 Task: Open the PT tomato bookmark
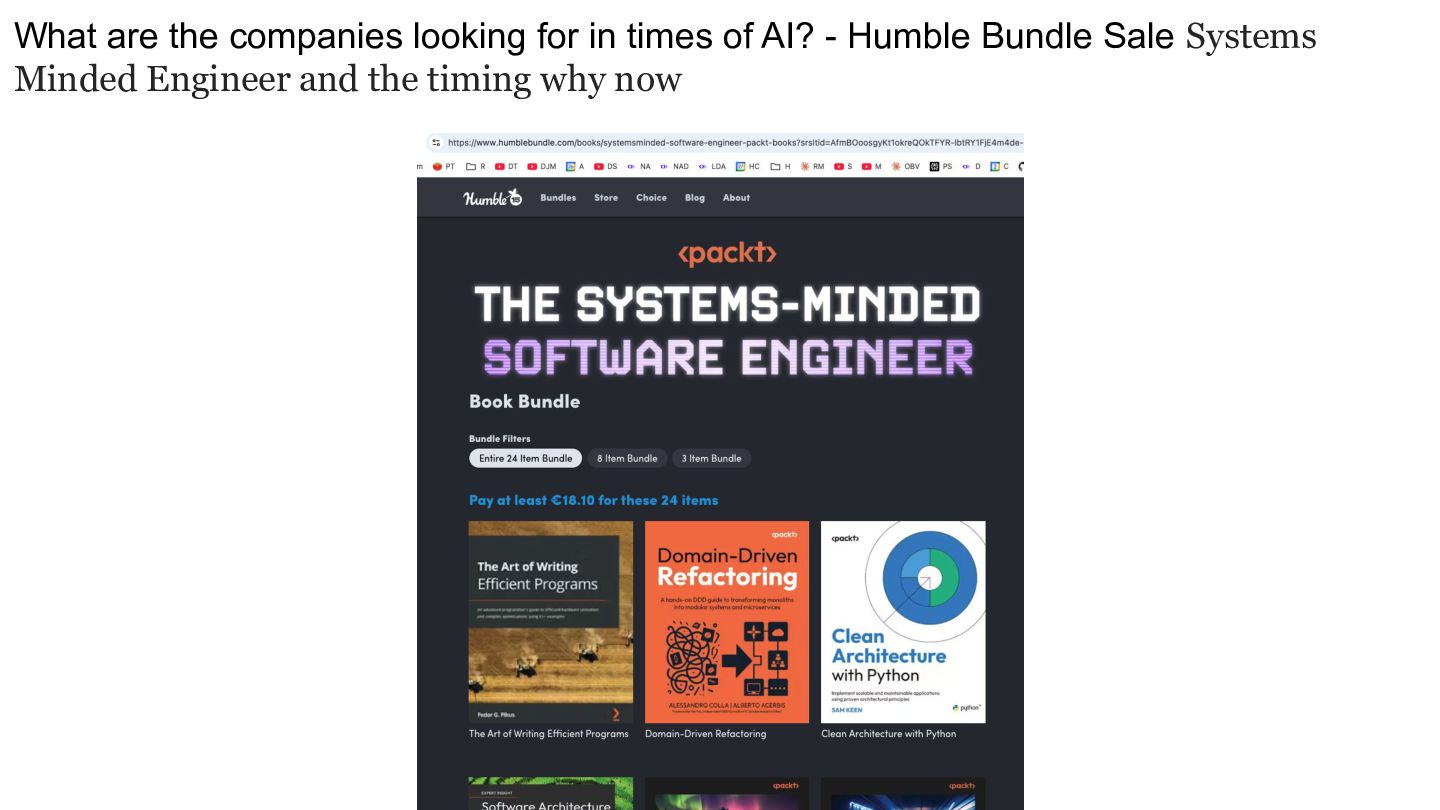coord(443,167)
